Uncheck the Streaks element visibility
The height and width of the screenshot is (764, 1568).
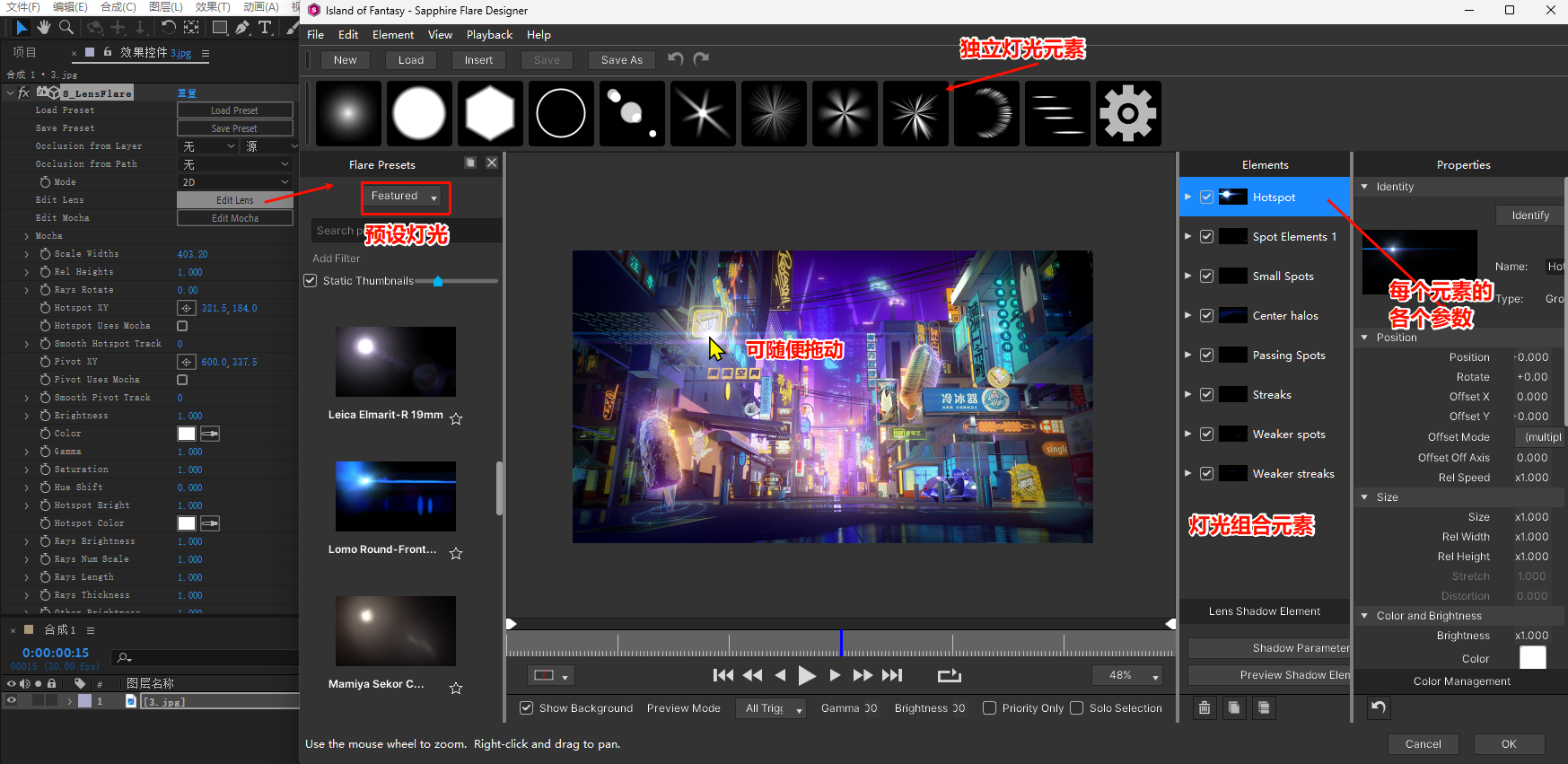pyautogui.click(x=1206, y=395)
